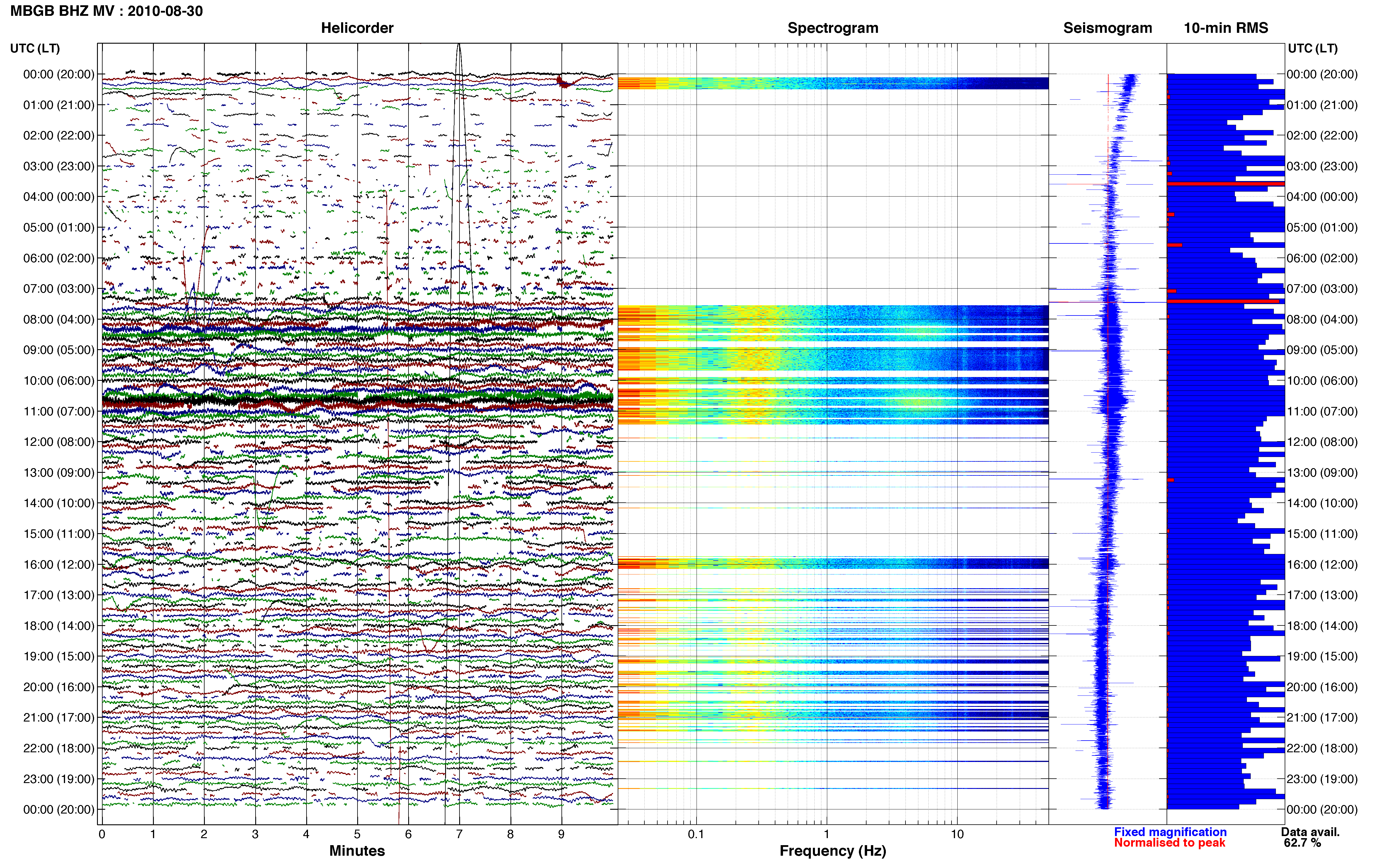Screen dimensions: 1389x868
Task: Click the 2 tick on the Minutes axis
Action: coord(204,834)
